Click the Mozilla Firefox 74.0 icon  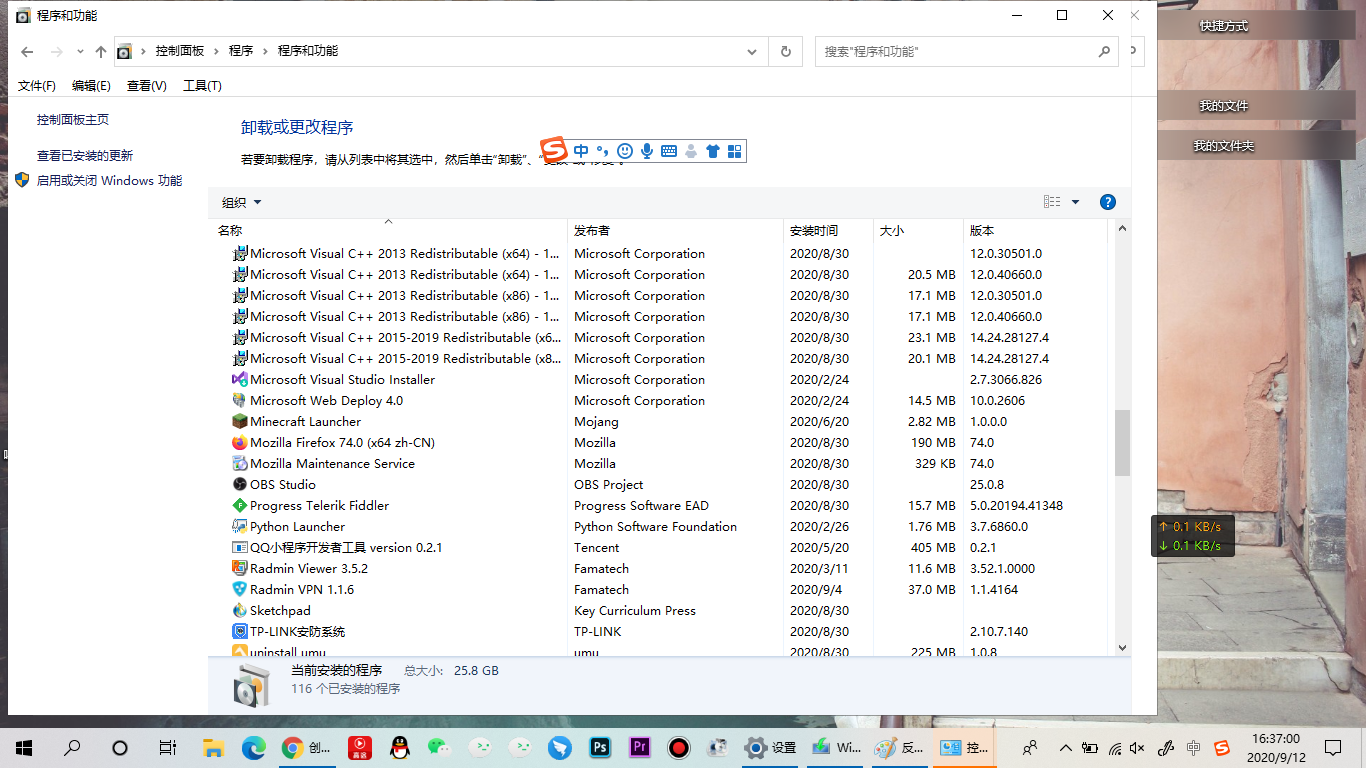click(240, 443)
